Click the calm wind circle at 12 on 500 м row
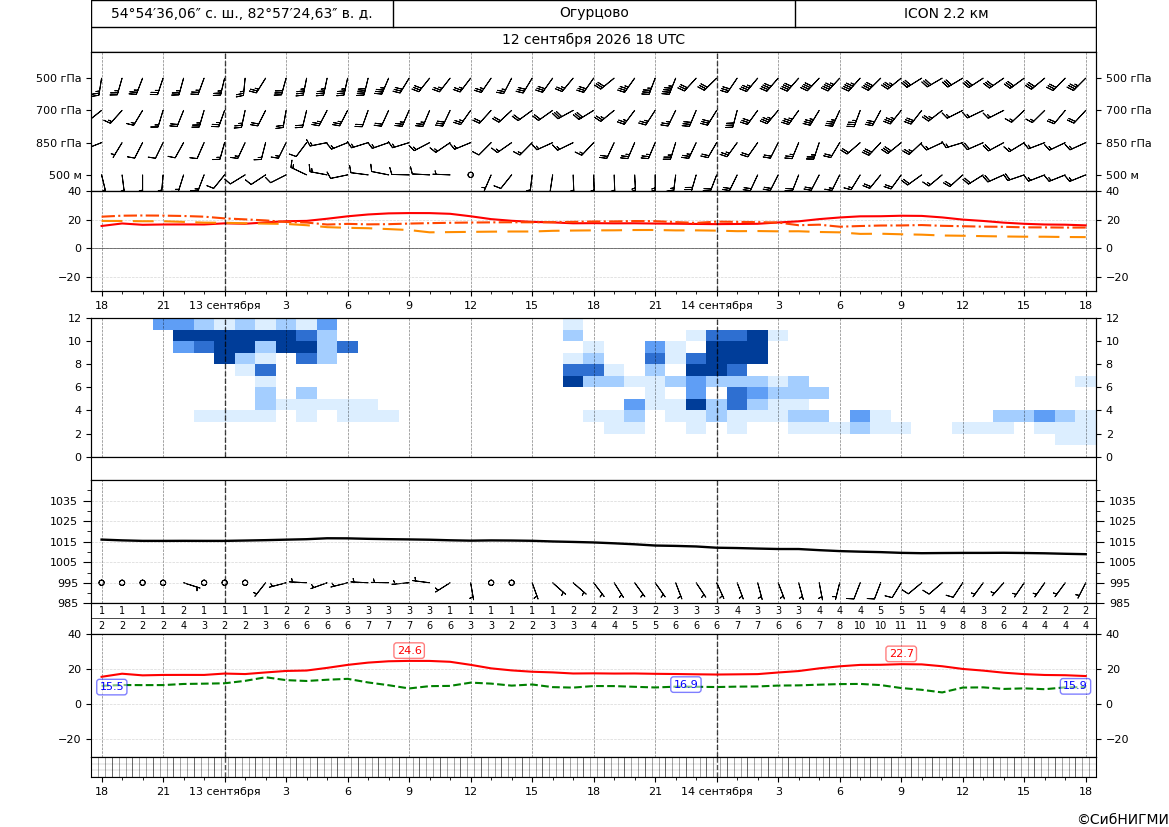 tap(470, 175)
